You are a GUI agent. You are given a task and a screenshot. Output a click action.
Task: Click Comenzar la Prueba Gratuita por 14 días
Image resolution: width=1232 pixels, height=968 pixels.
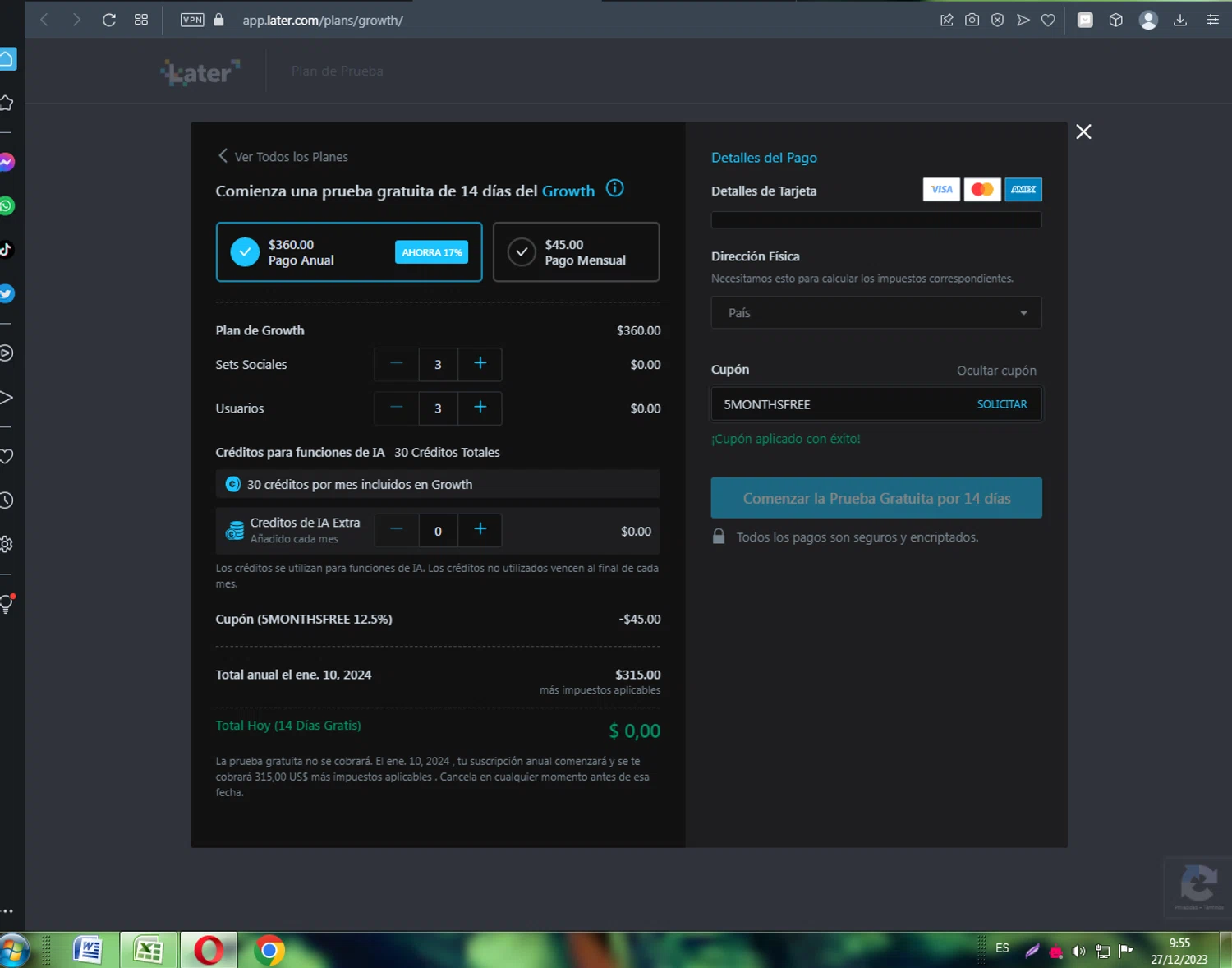tap(876, 498)
